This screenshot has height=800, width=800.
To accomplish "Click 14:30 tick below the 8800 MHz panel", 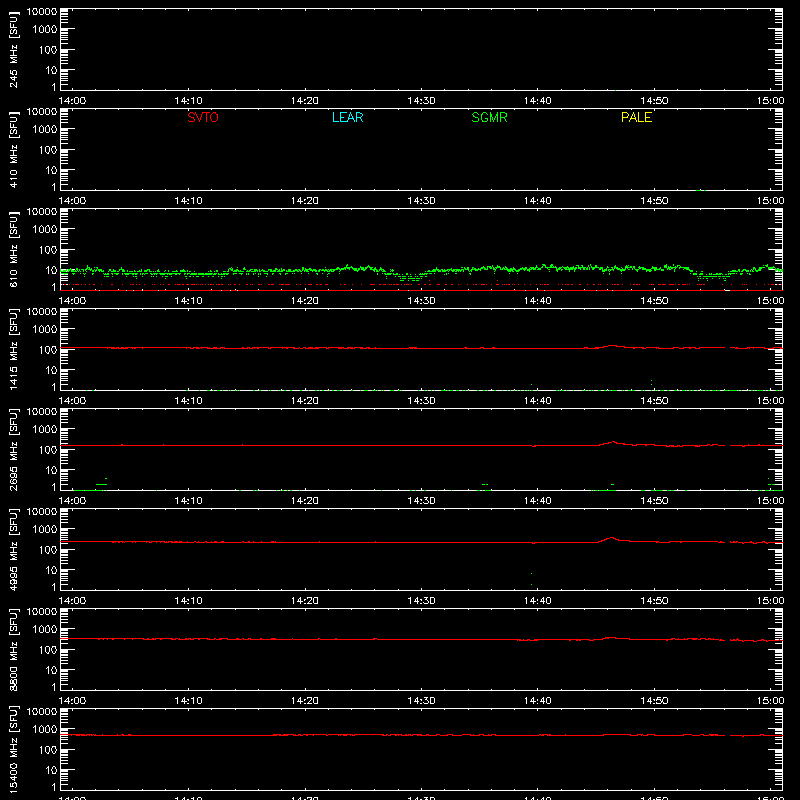I will coord(421,701).
